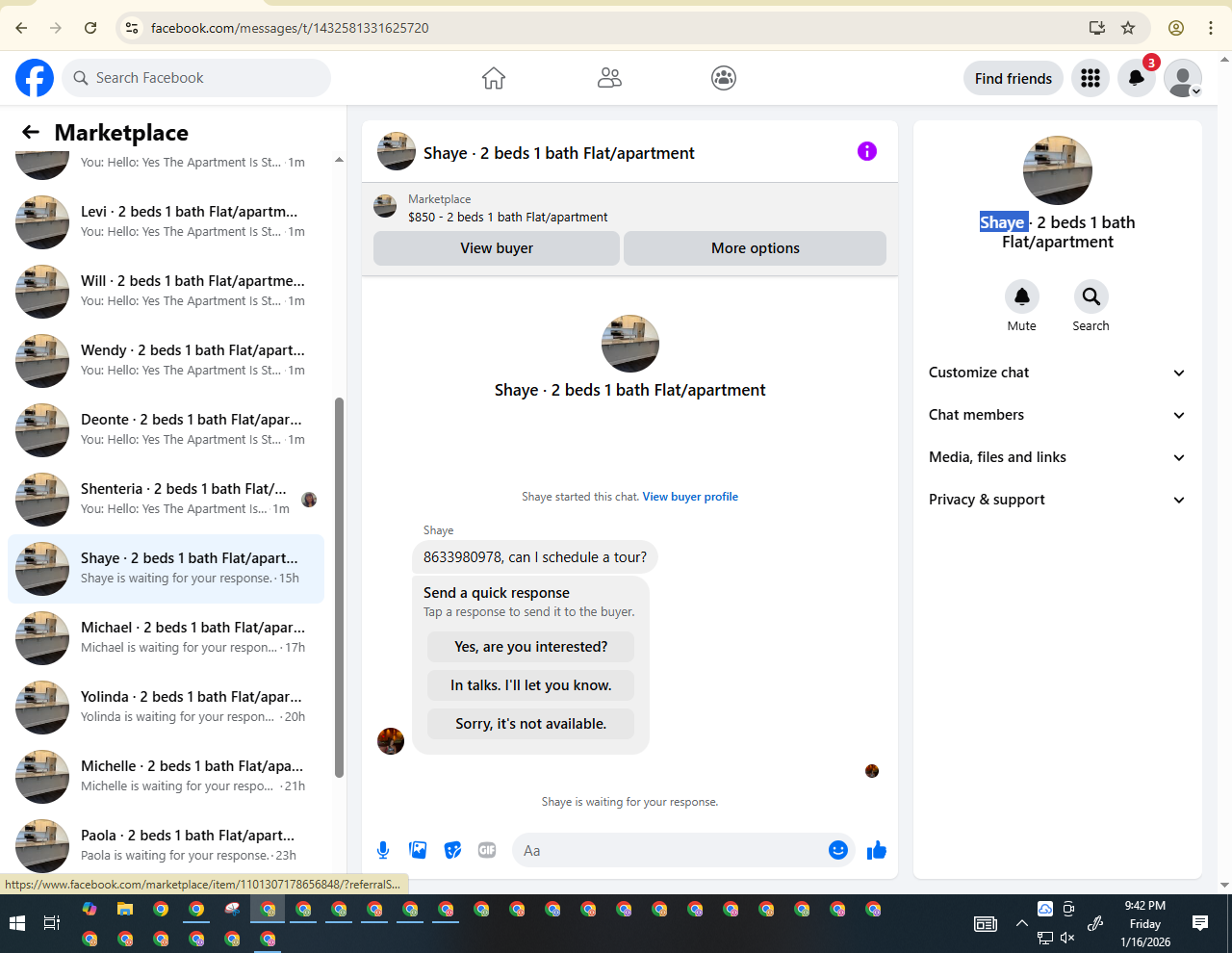
Task: Click the back arrow next to Marketplace
Action: pyautogui.click(x=31, y=132)
